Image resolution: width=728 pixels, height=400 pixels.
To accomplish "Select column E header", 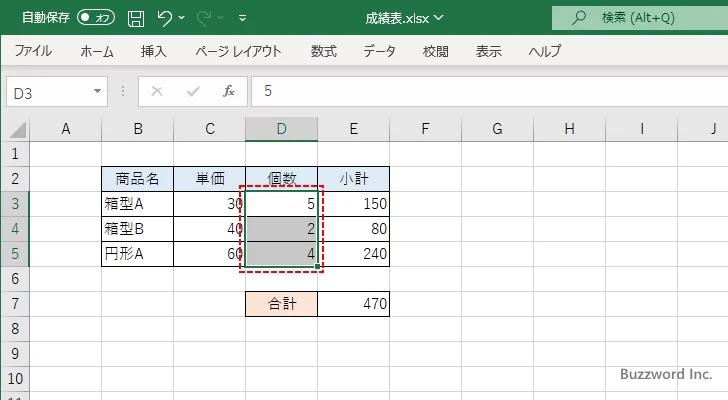I will coord(353,129).
